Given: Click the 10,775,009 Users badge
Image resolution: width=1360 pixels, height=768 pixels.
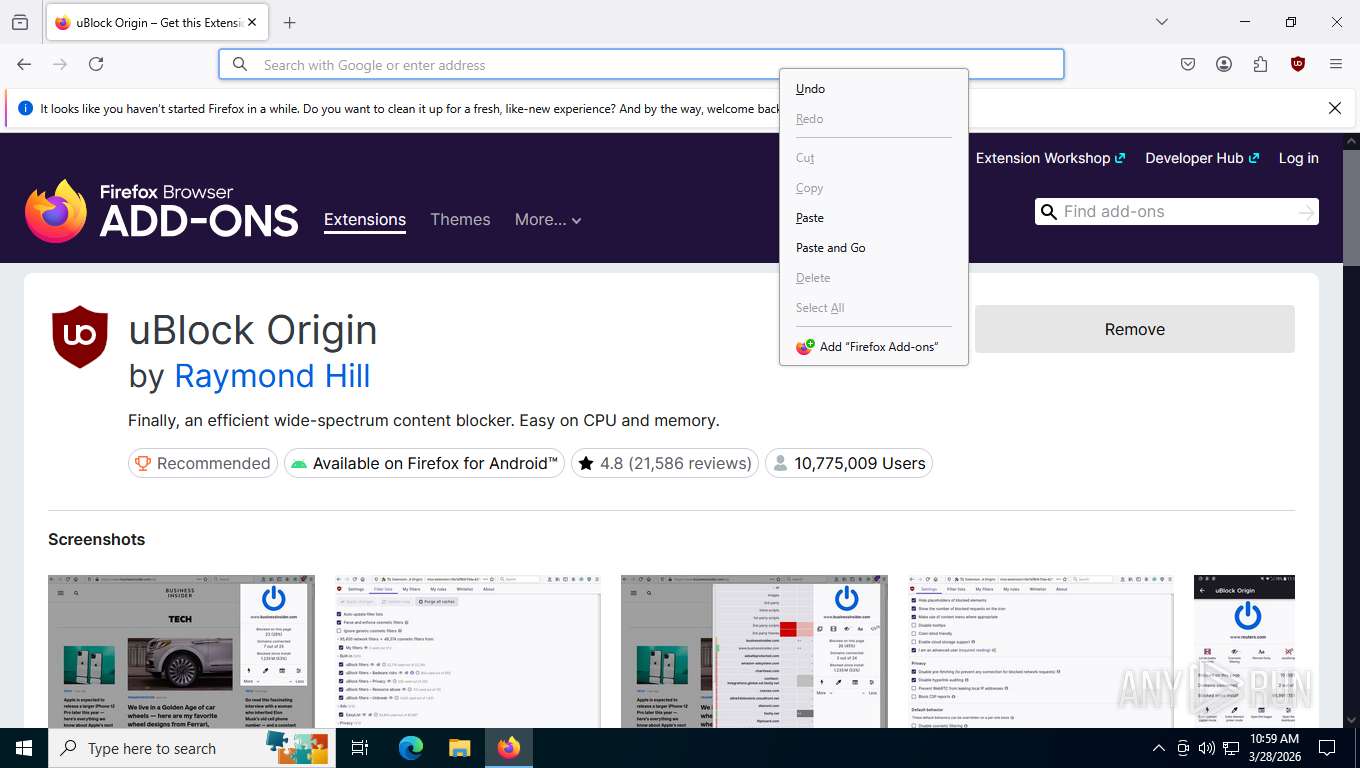Looking at the screenshot, I should tap(849, 463).
